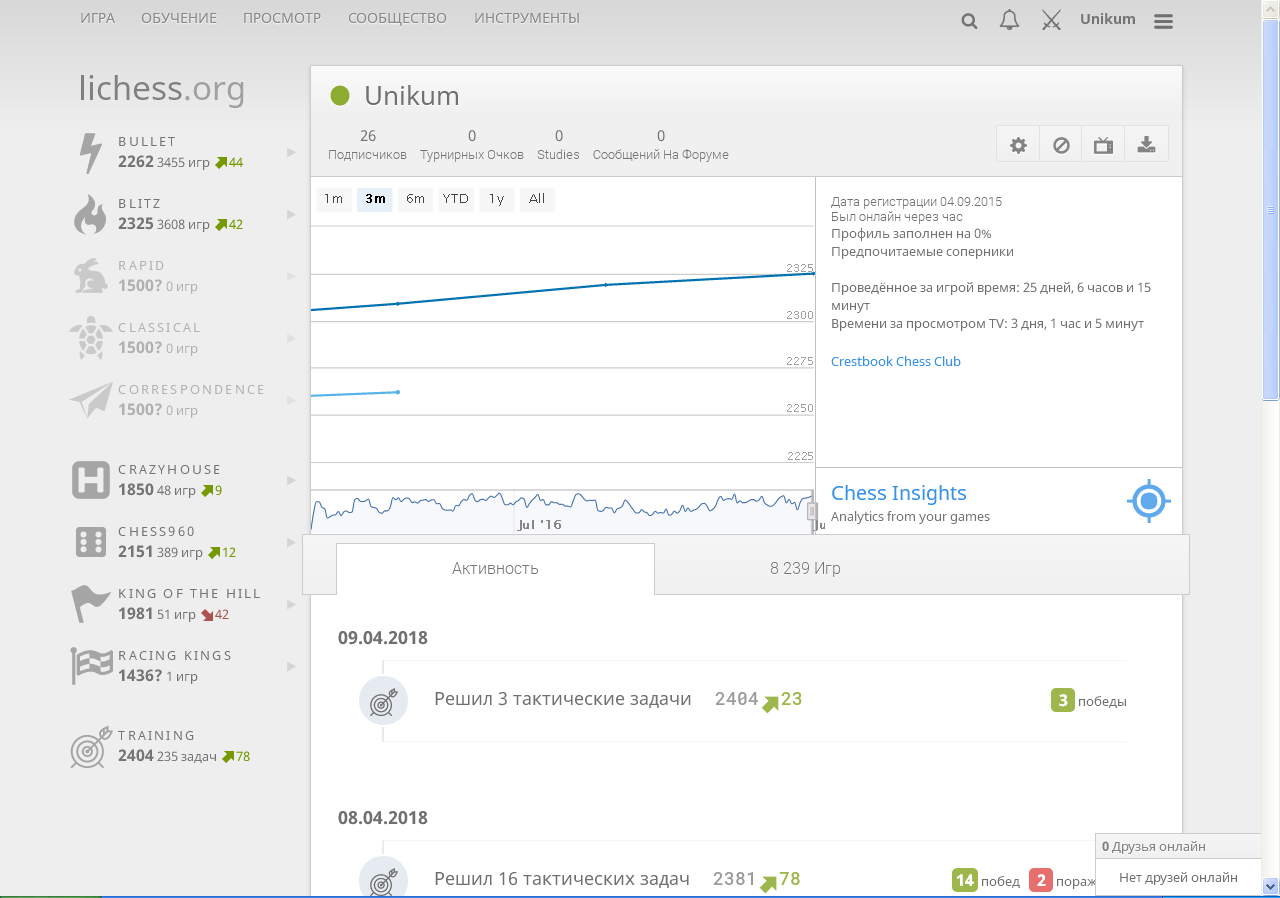Go to lichess.org home logo

click(x=162, y=89)
